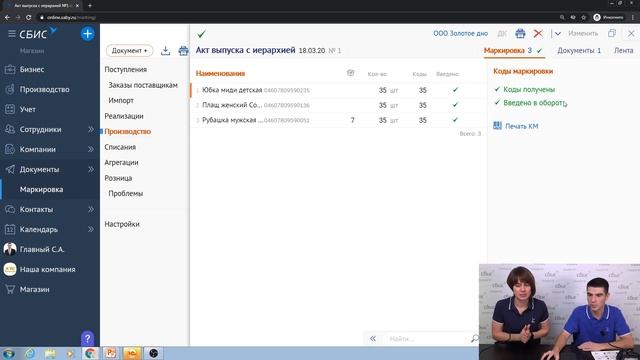The height and width of the screenshot is (360, 640).
Task: Select the Рубашка мужская row
Action: click(337, 120)
